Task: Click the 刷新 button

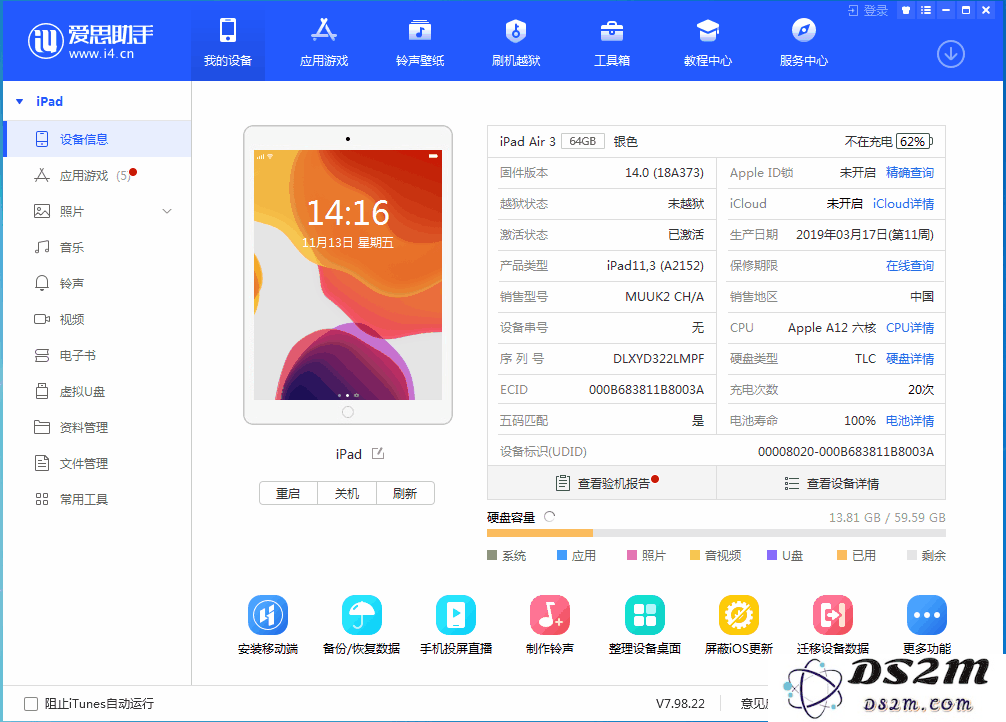Action: pyautogui.click(x=405, y=494)
